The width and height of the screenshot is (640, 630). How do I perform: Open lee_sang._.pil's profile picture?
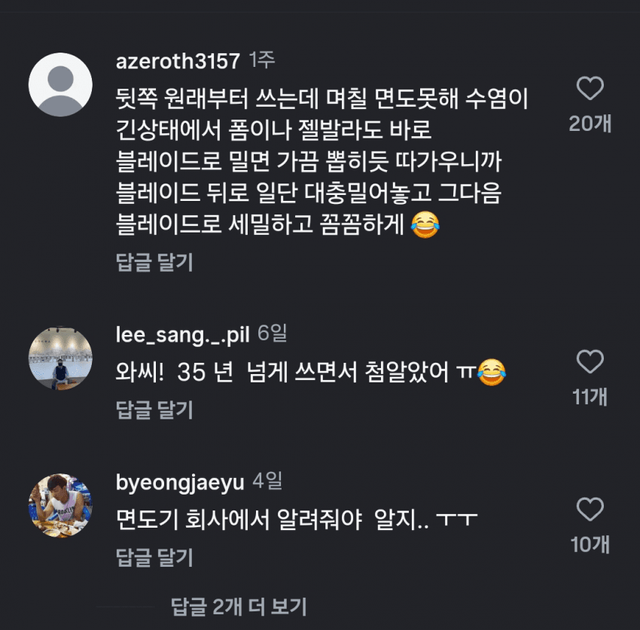61,357
